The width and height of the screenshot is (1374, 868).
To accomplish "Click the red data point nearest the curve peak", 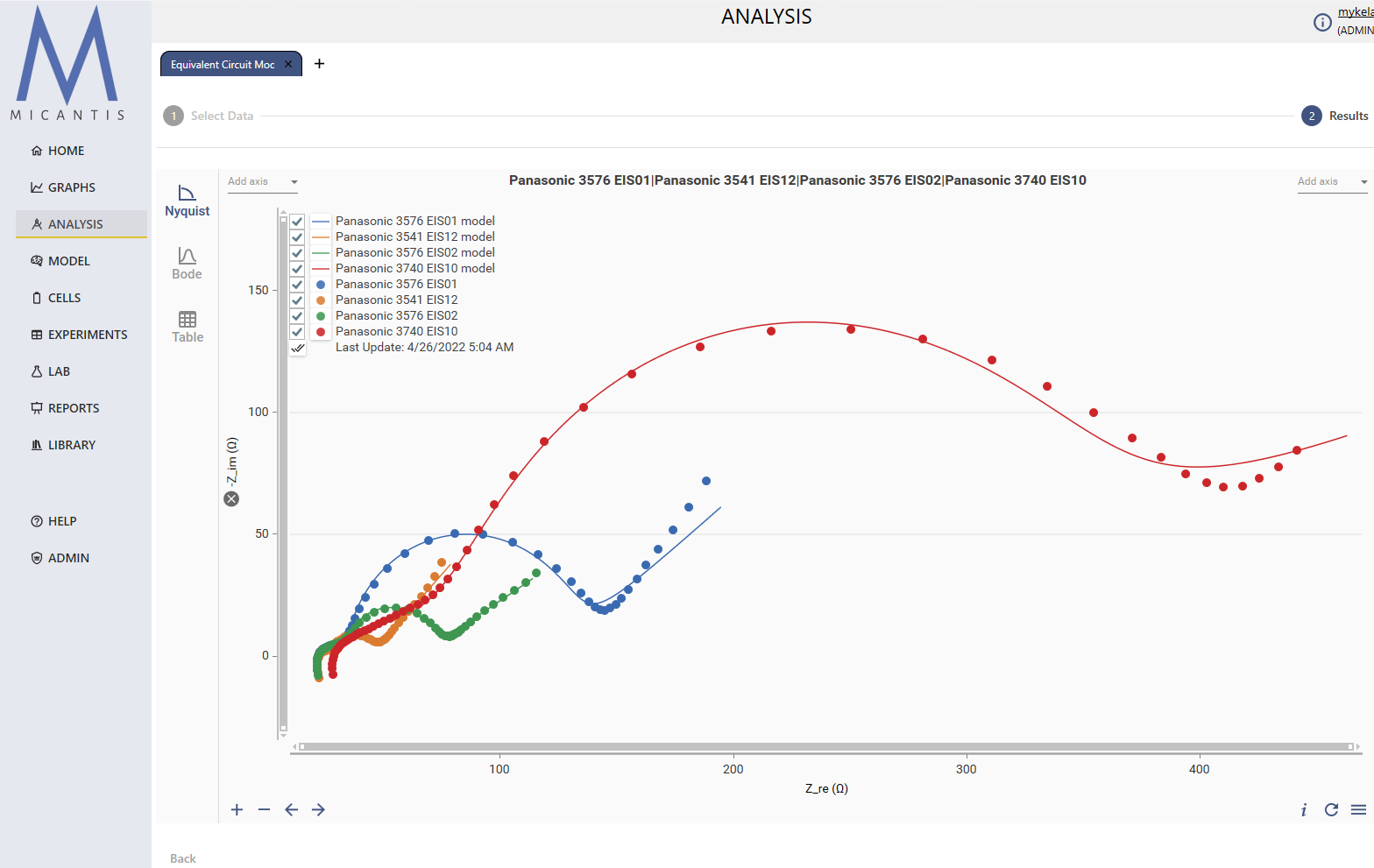I will tap(851, 329).
